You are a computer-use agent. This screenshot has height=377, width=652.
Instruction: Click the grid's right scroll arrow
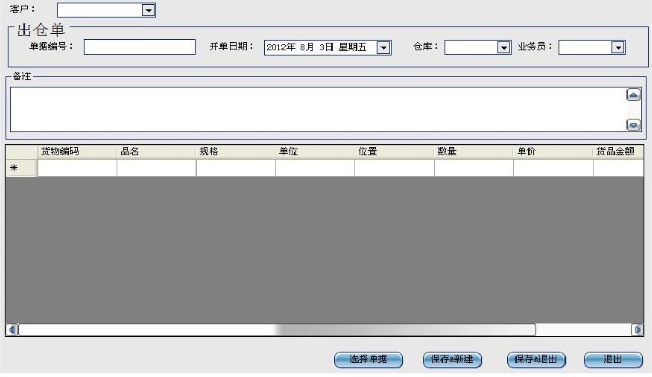[x=637, y=330]
